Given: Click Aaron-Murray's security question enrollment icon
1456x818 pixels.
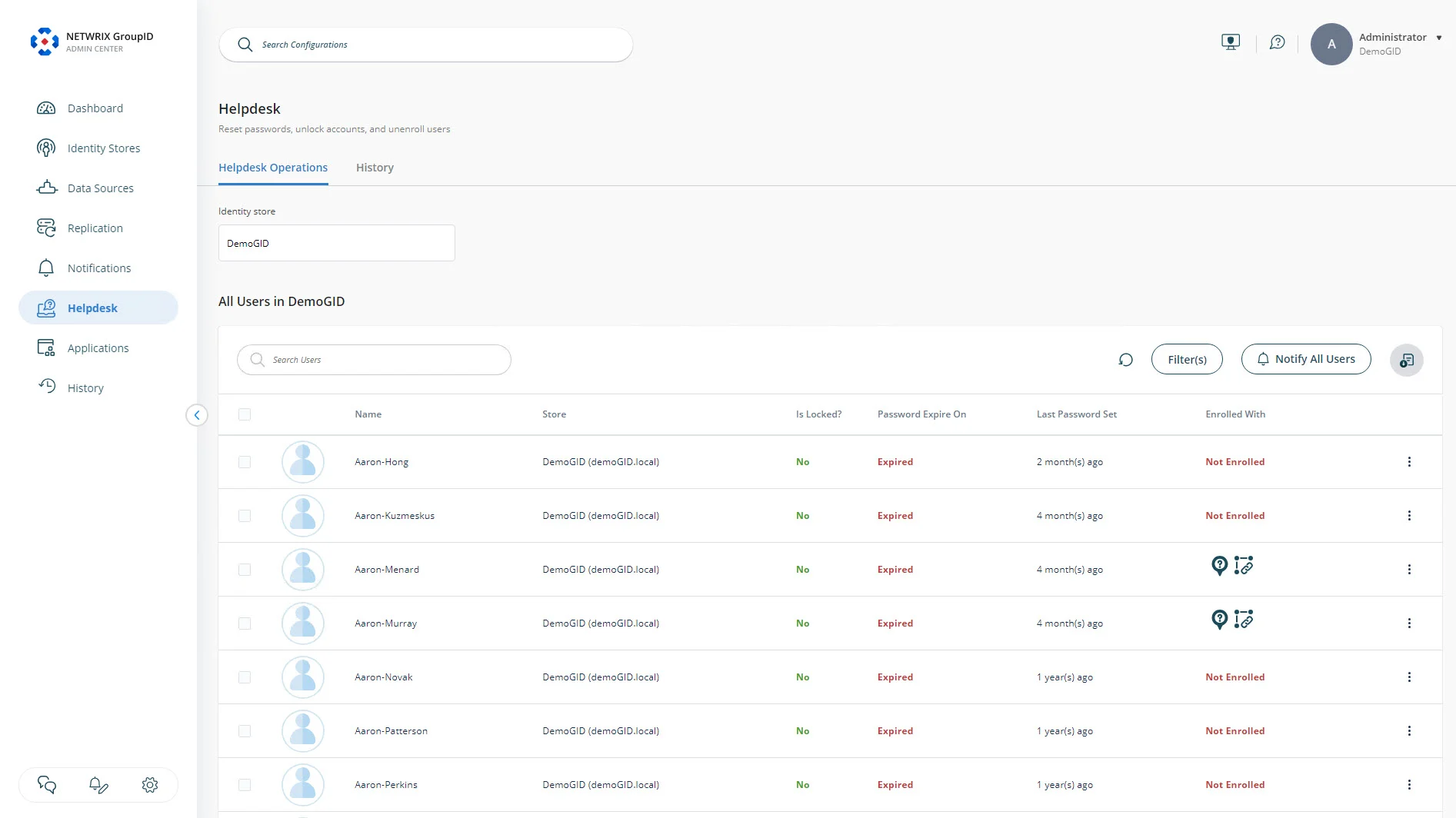Looking at the screenshot, I should (x=1220, y=620).
